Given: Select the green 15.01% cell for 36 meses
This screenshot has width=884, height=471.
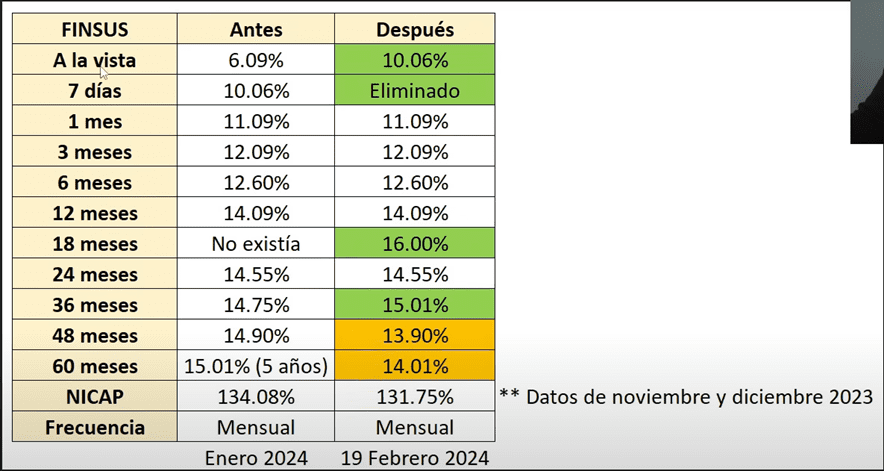Looking at the screenshot, I should coord(415,304).
